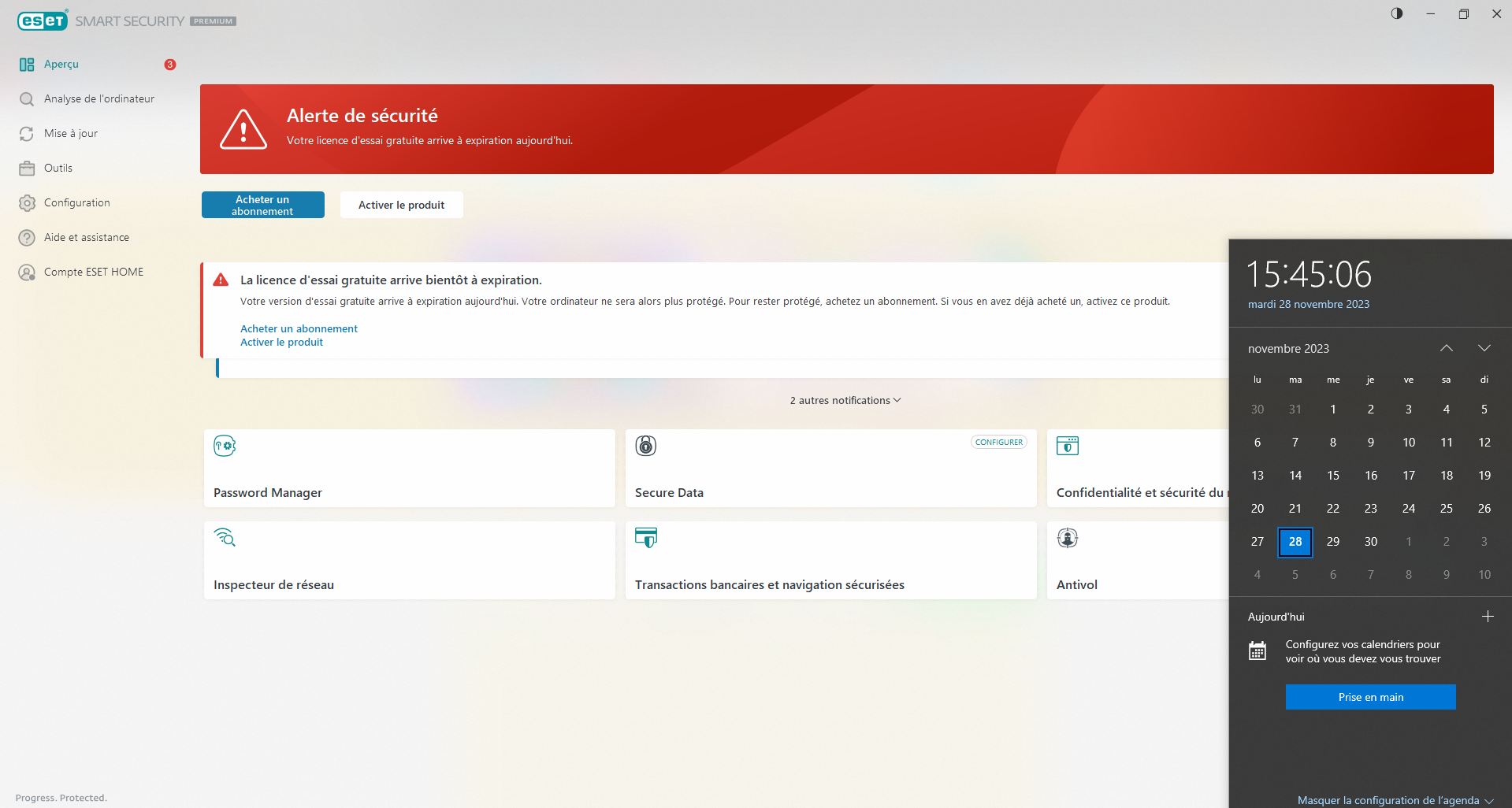Click the calendar icon in agenda panel
The width and height of the screenshot is (1512, 808).
coord(1258,651)
